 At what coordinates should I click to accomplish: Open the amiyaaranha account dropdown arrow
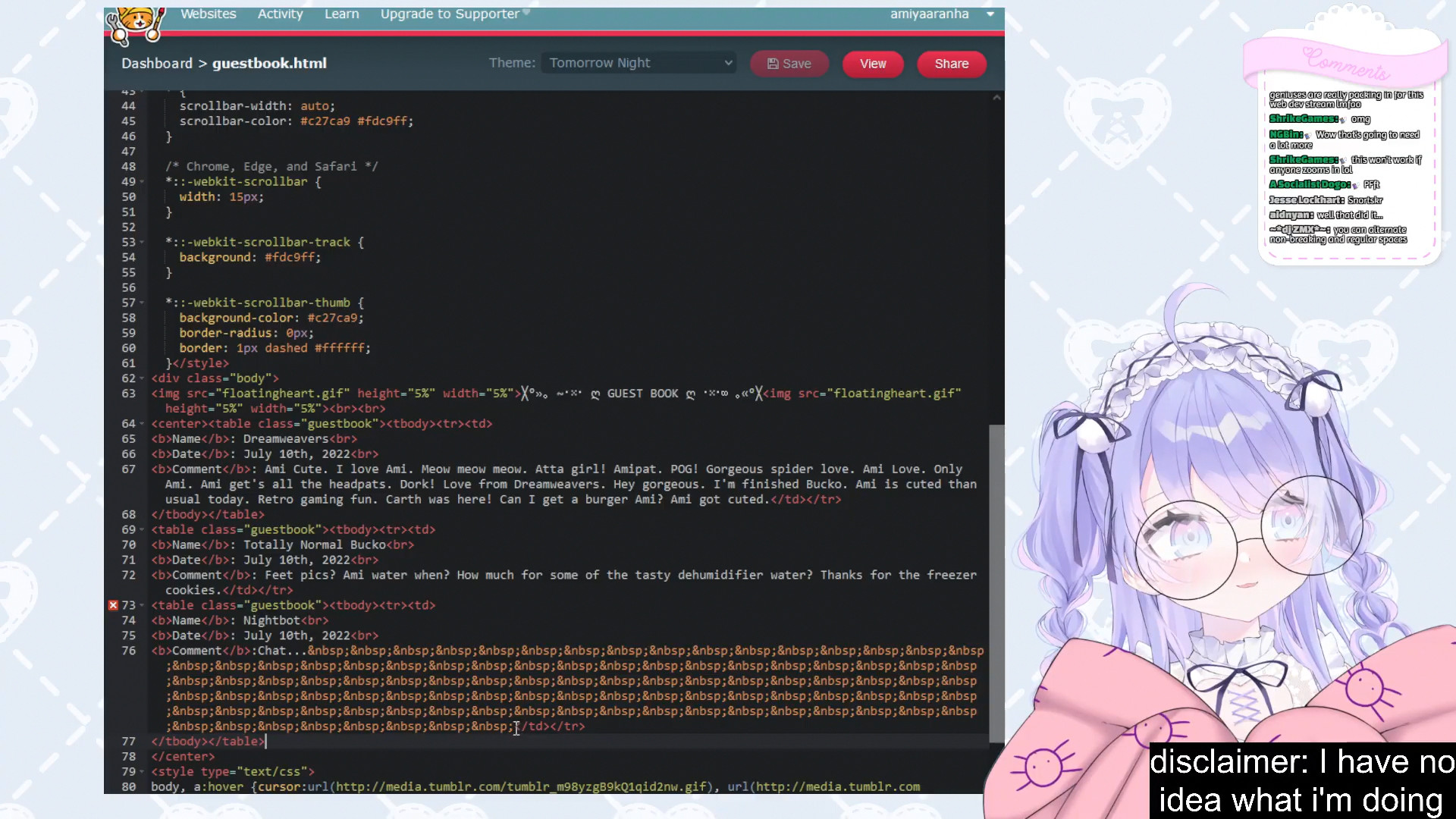pyautogui.click(x=990, y=14)
